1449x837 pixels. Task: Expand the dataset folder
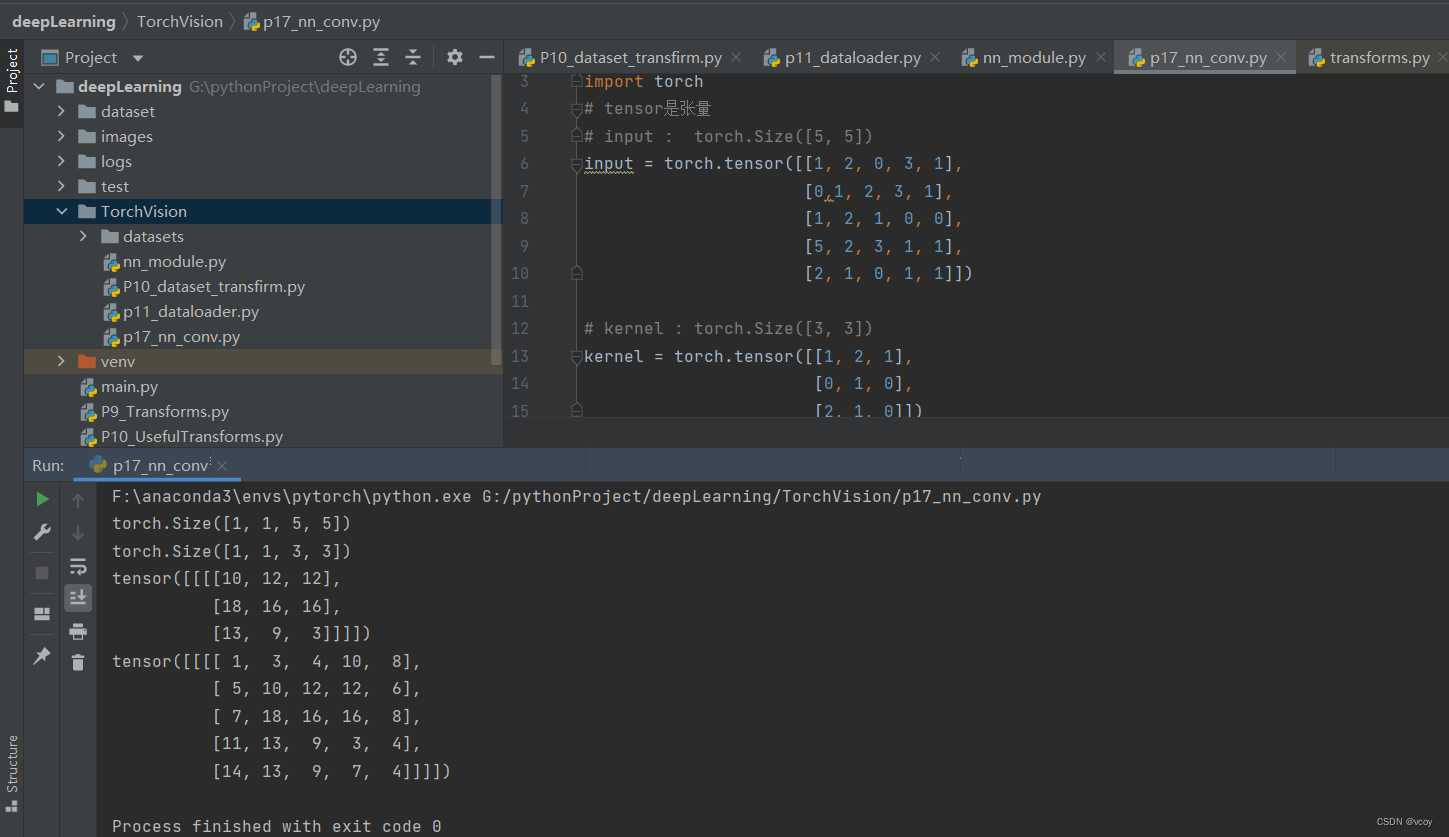click(62, 111)
